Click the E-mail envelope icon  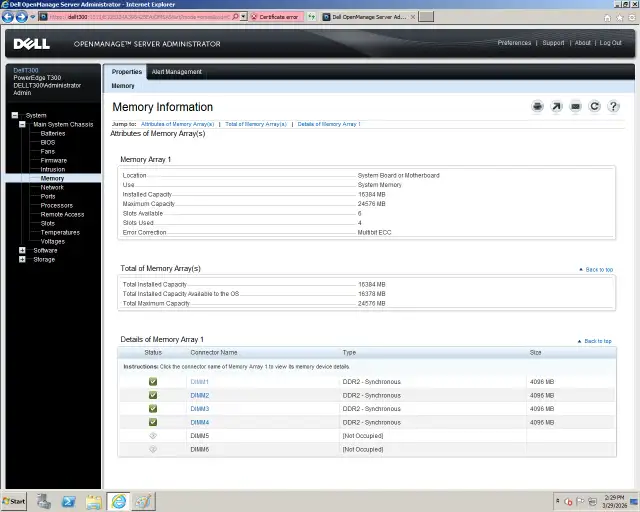coord(576,107)
